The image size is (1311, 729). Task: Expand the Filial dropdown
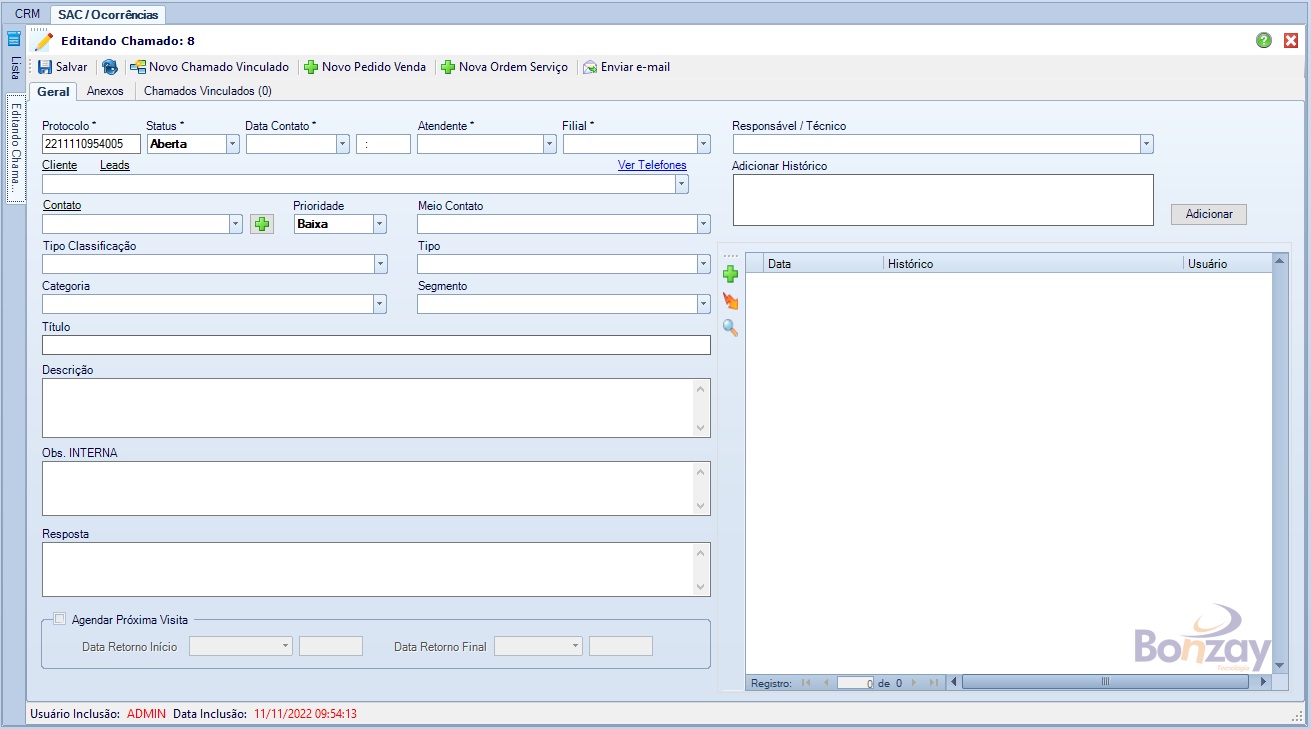pos(704,144)
